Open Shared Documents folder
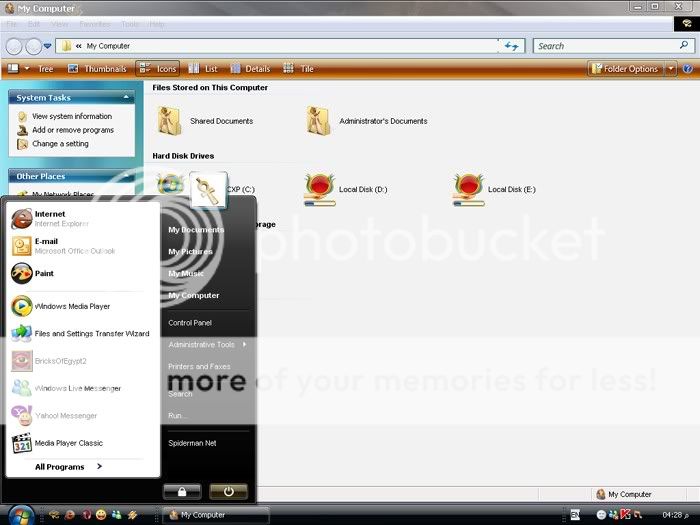Viewport: 700px width, 525px height. click(205, 121)
